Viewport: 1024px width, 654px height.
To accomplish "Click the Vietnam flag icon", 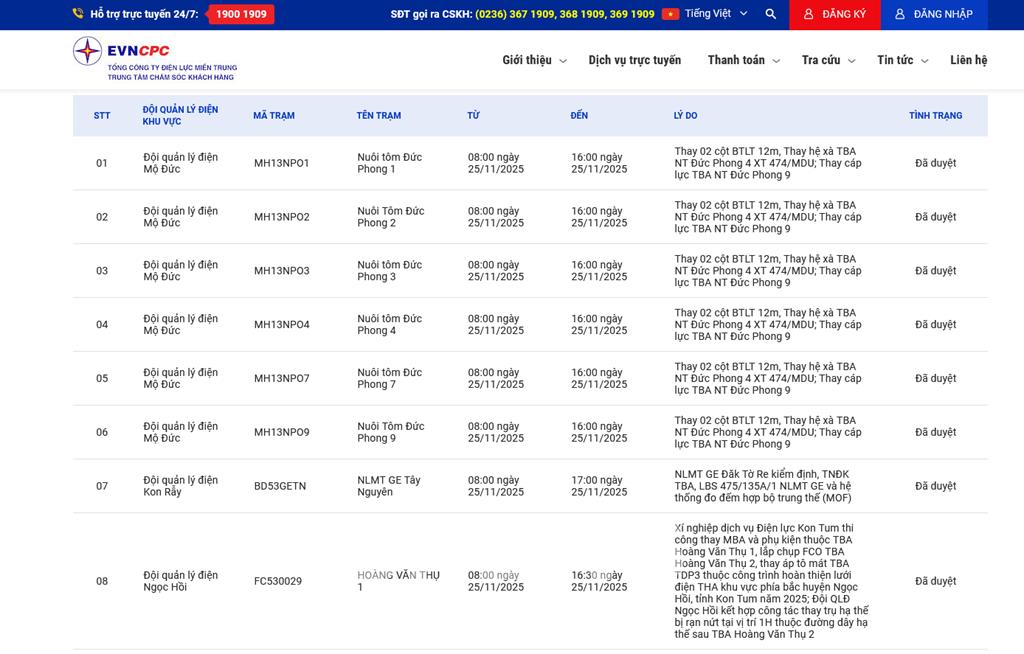I will 670,14.
